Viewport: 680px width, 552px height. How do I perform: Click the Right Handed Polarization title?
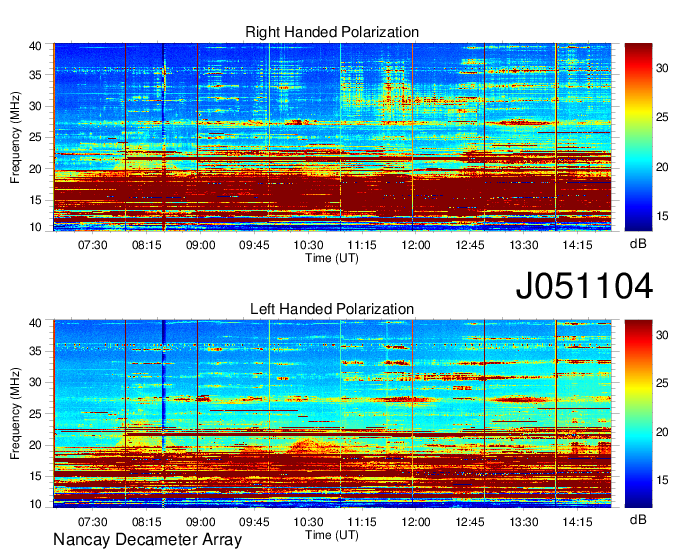click(332, 32)
